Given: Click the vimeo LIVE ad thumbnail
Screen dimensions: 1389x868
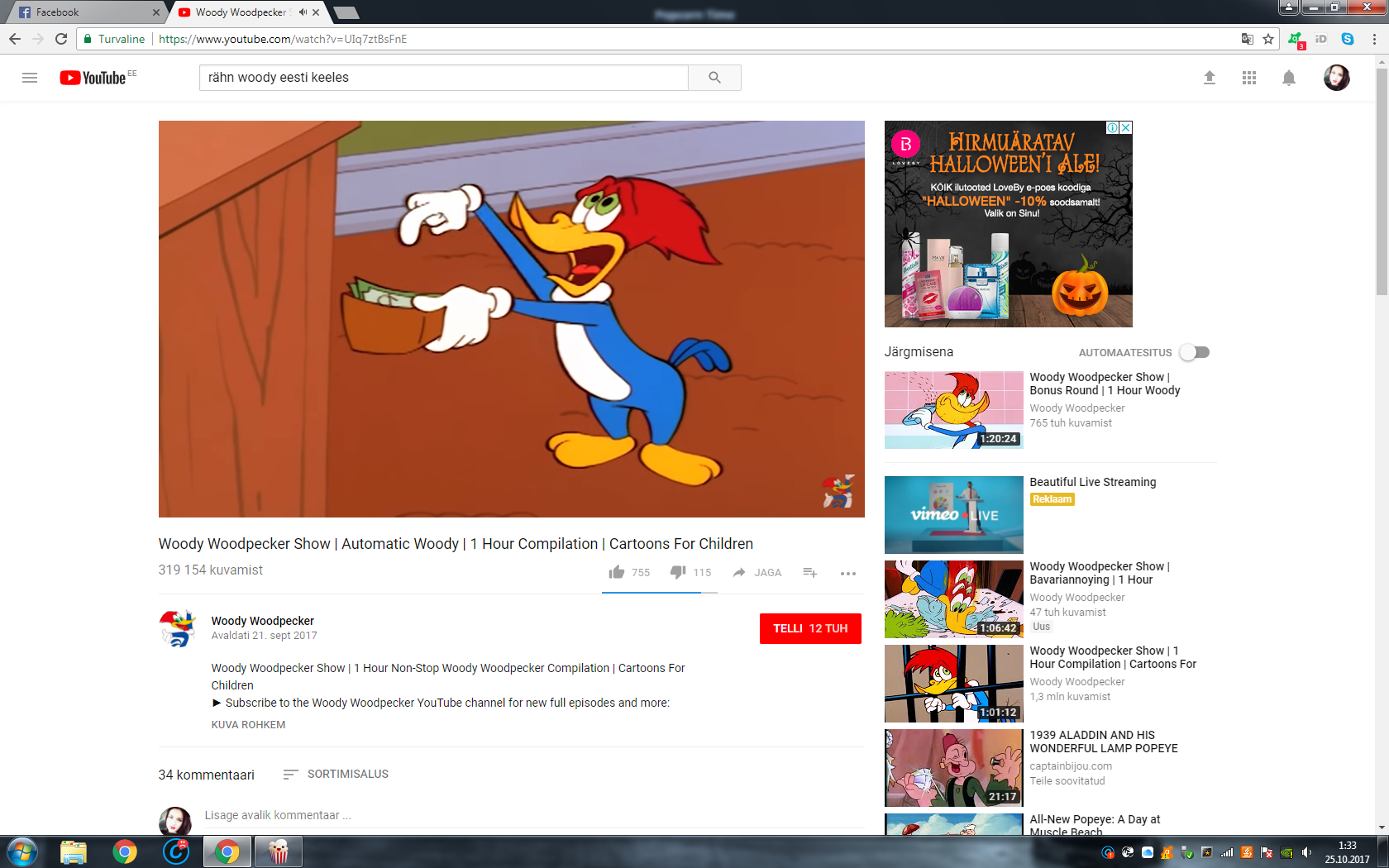Looking at the screenshot, I should coord(954,515).
